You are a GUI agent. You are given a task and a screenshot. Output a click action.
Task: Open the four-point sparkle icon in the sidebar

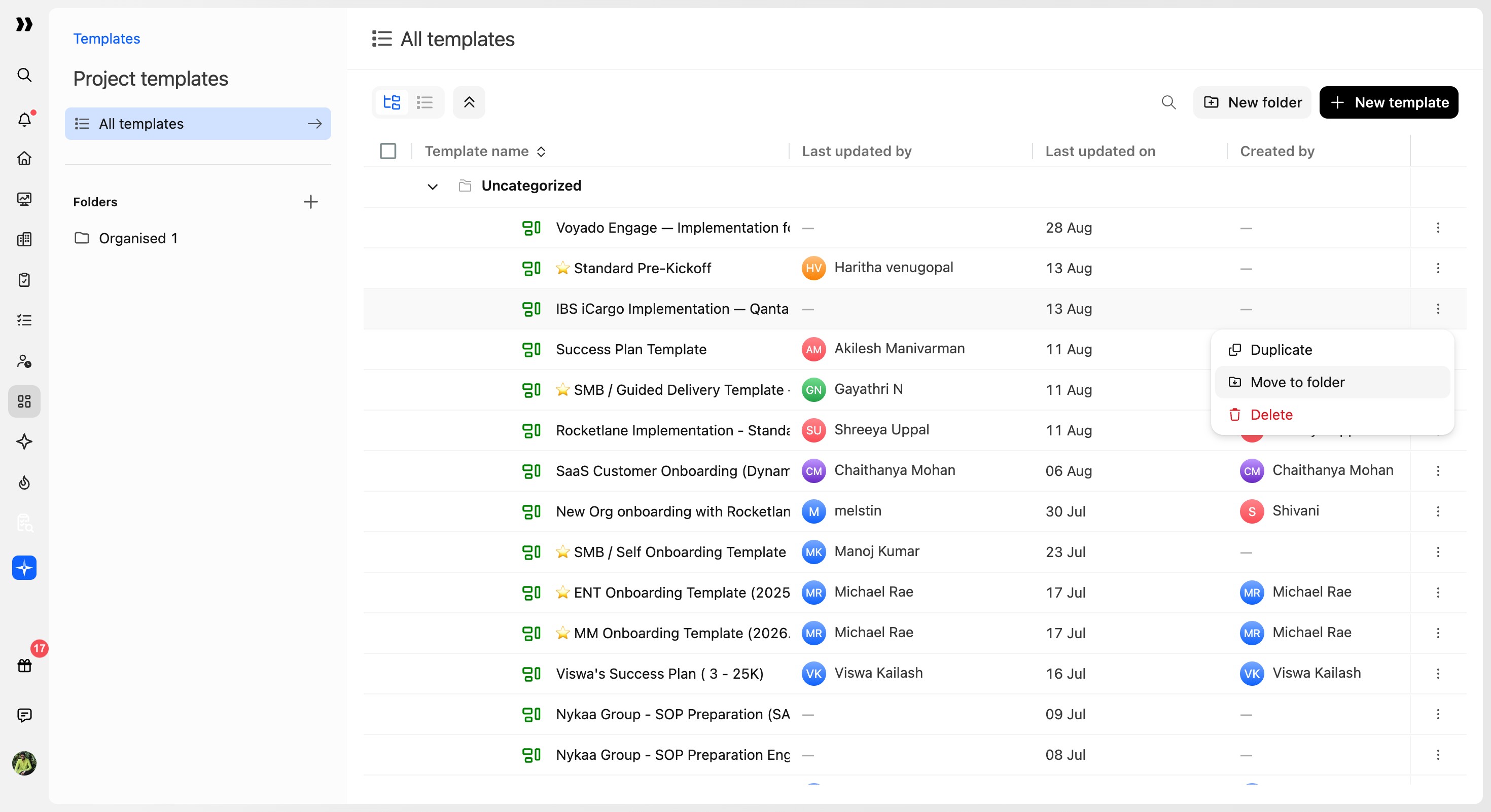(x=24, y=442)
